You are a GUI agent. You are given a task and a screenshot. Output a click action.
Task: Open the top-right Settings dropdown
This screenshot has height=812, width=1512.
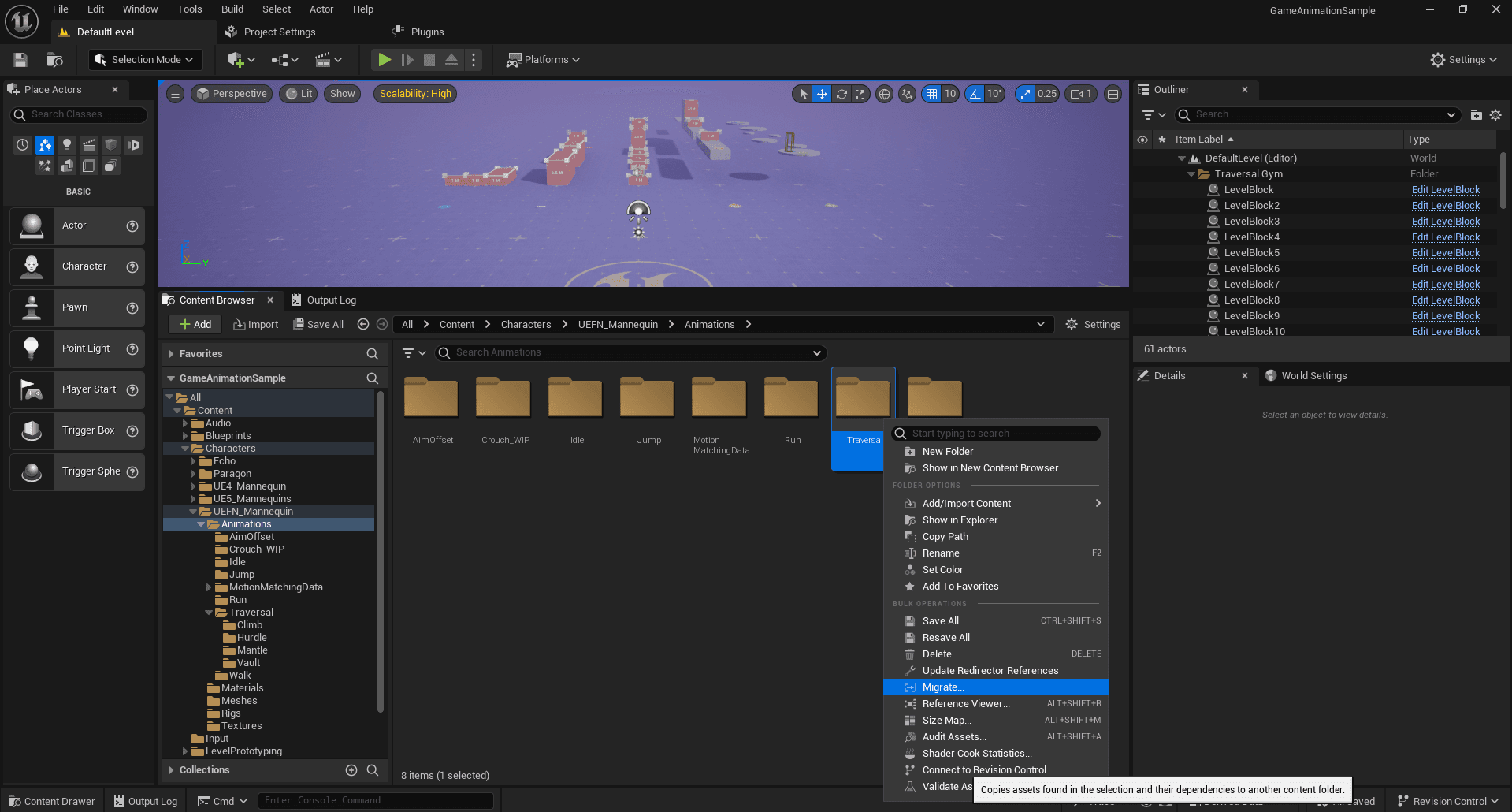pyautogui.click(x=1464, y=60)
